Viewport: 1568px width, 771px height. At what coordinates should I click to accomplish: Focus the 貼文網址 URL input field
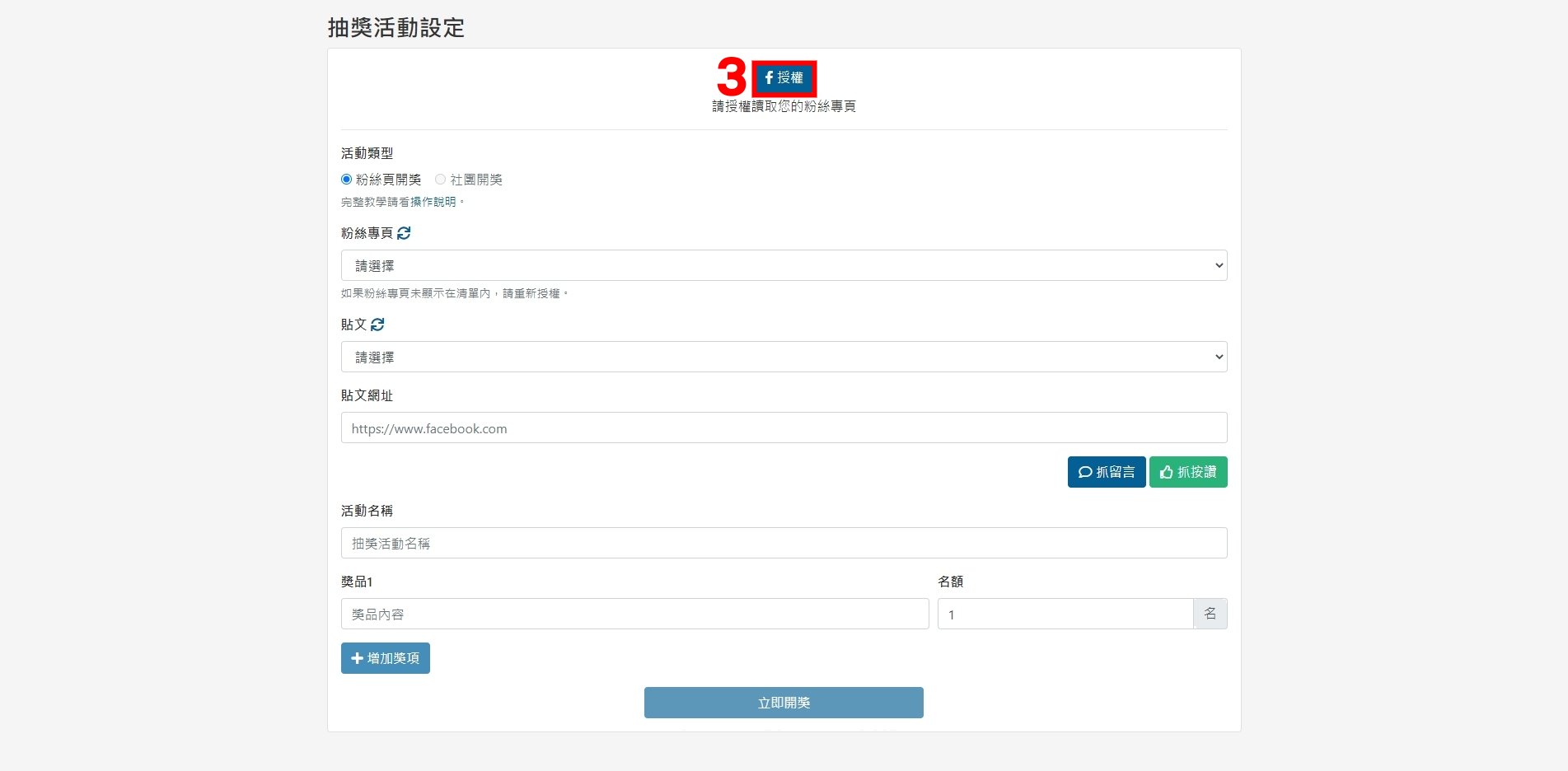point(784,428)
